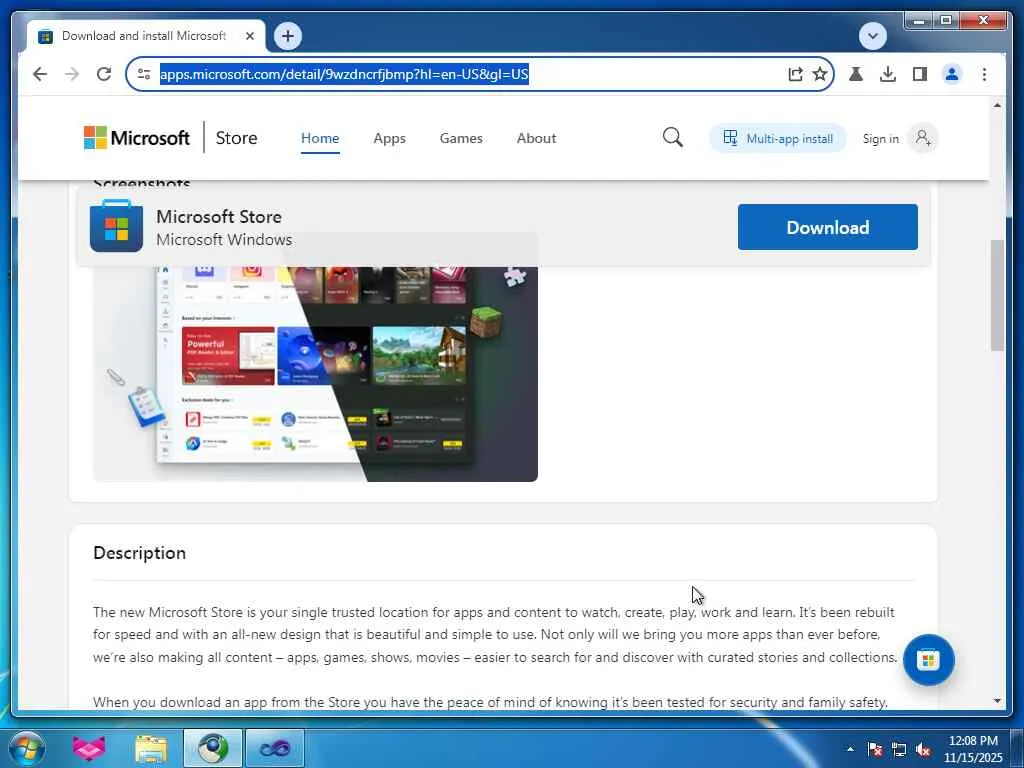Open File Explorer from the taskbar
This screenshot has height=768, width=1024.
[151, 748]
